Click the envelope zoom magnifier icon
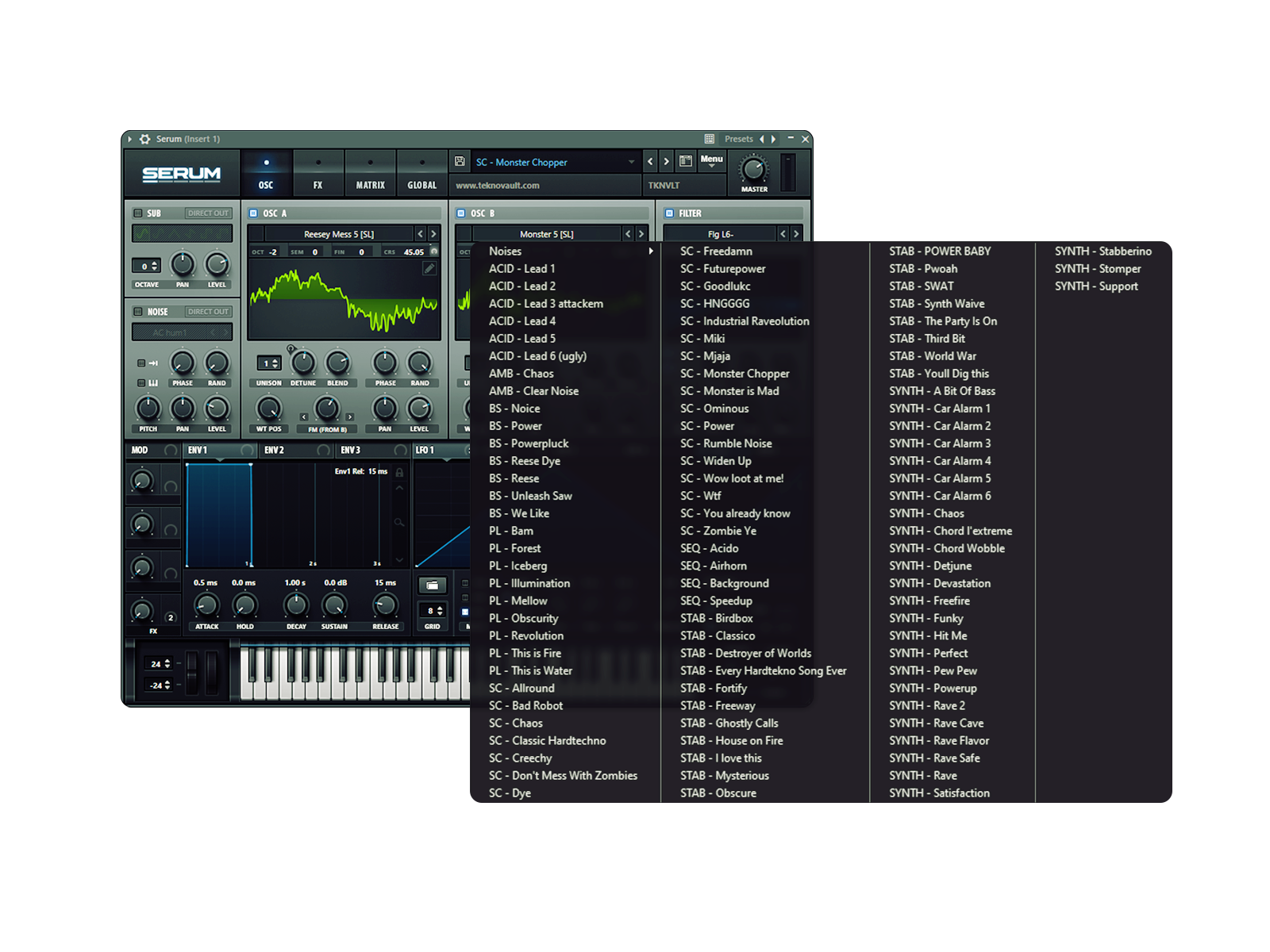This screenshot has width=1270, height=952. click(399, 522)
